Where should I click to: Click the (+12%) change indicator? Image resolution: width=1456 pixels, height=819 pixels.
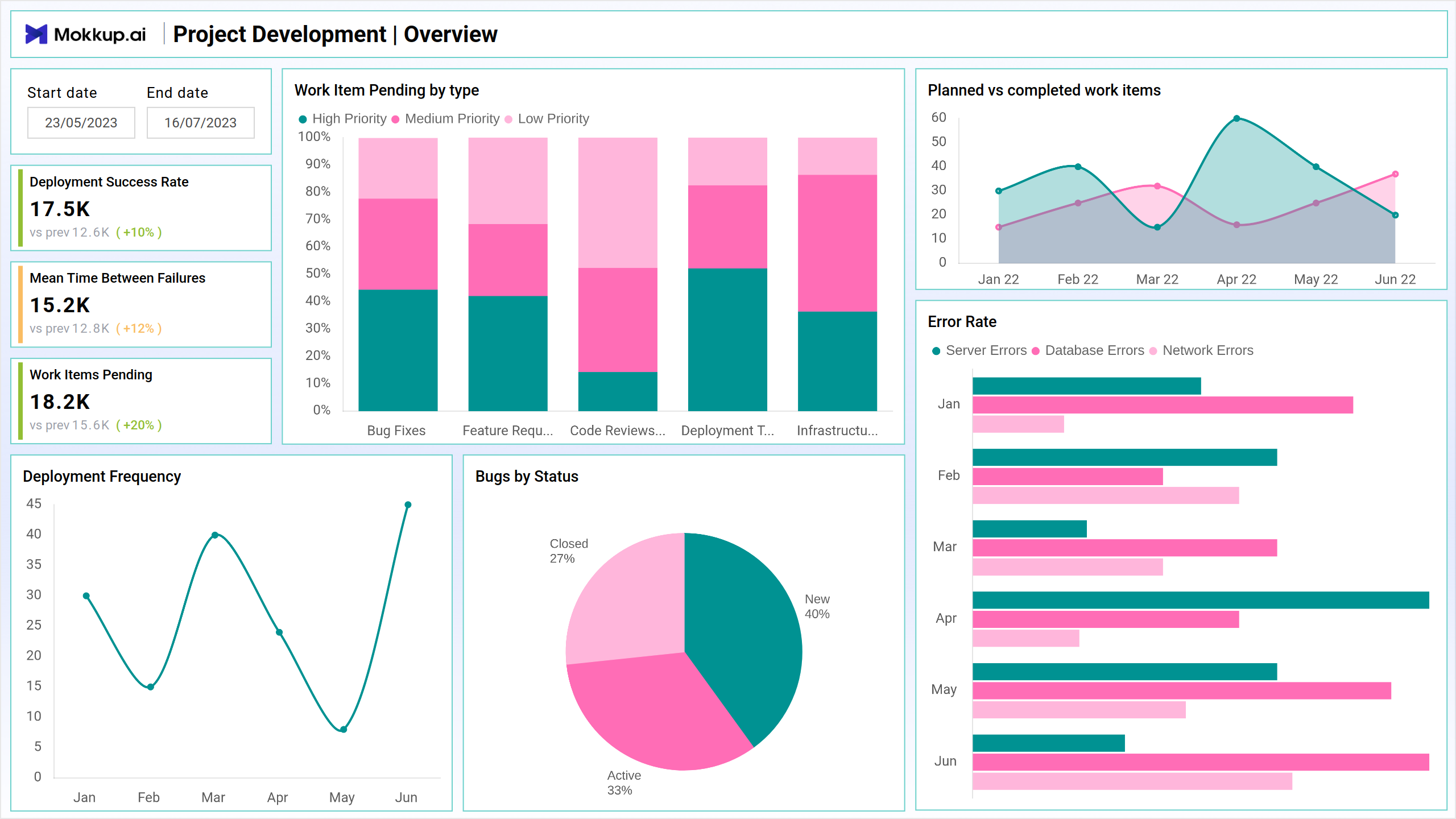pyautogui.click(x=139, y=328)
